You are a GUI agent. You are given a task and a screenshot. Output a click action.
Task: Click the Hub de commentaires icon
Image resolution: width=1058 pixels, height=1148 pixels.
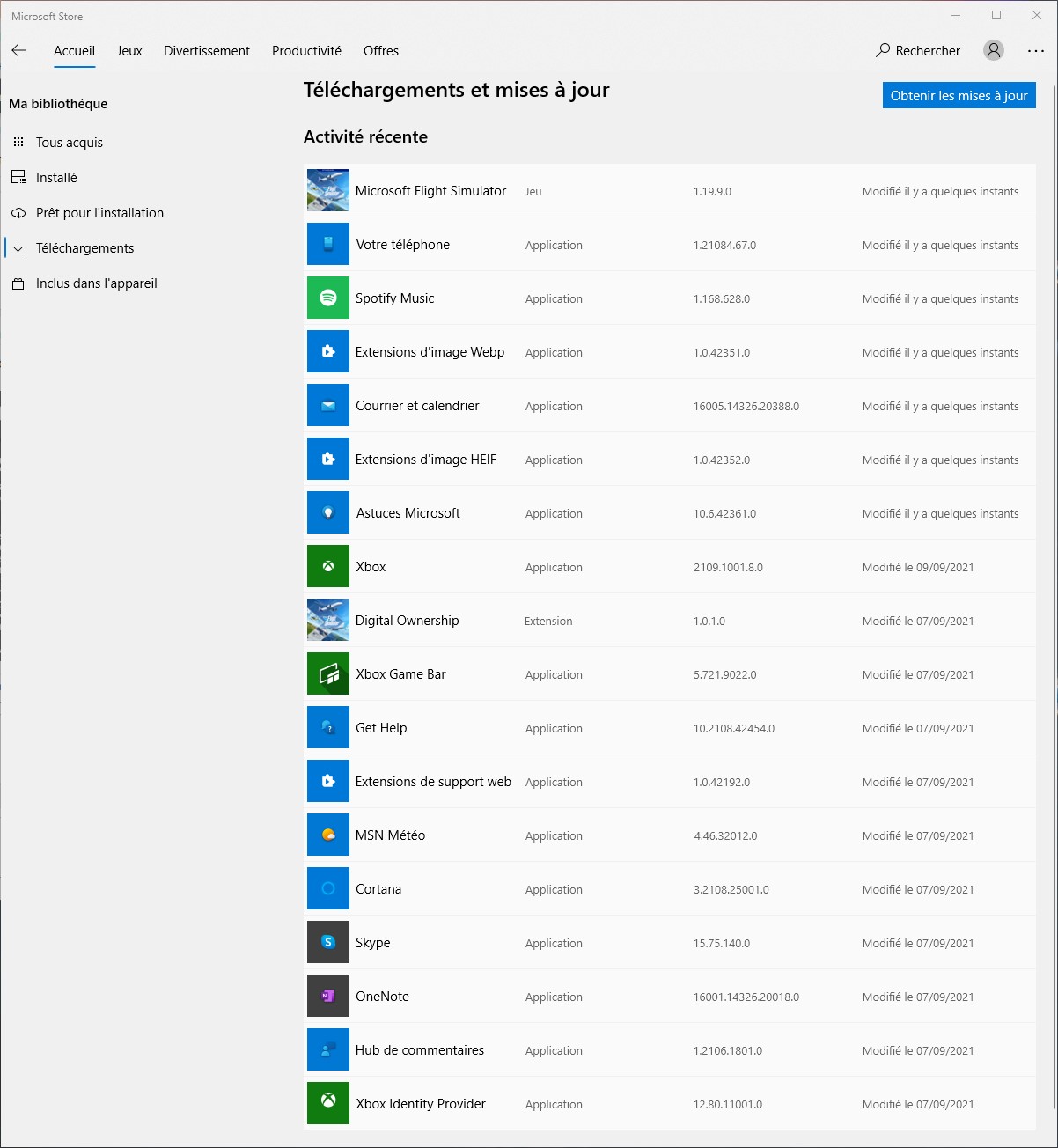click(328, 1049)
